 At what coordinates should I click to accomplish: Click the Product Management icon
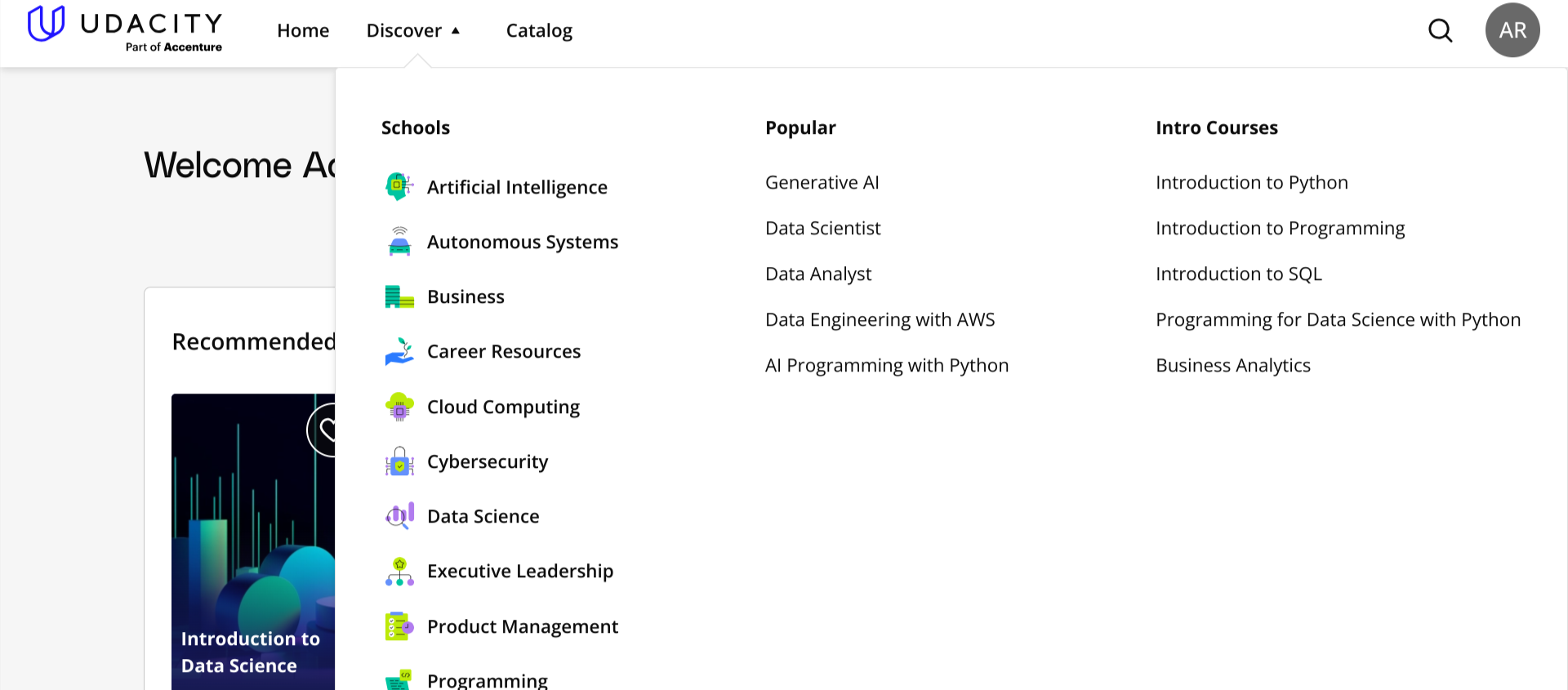pyautogui.click(x=399, y=626)
